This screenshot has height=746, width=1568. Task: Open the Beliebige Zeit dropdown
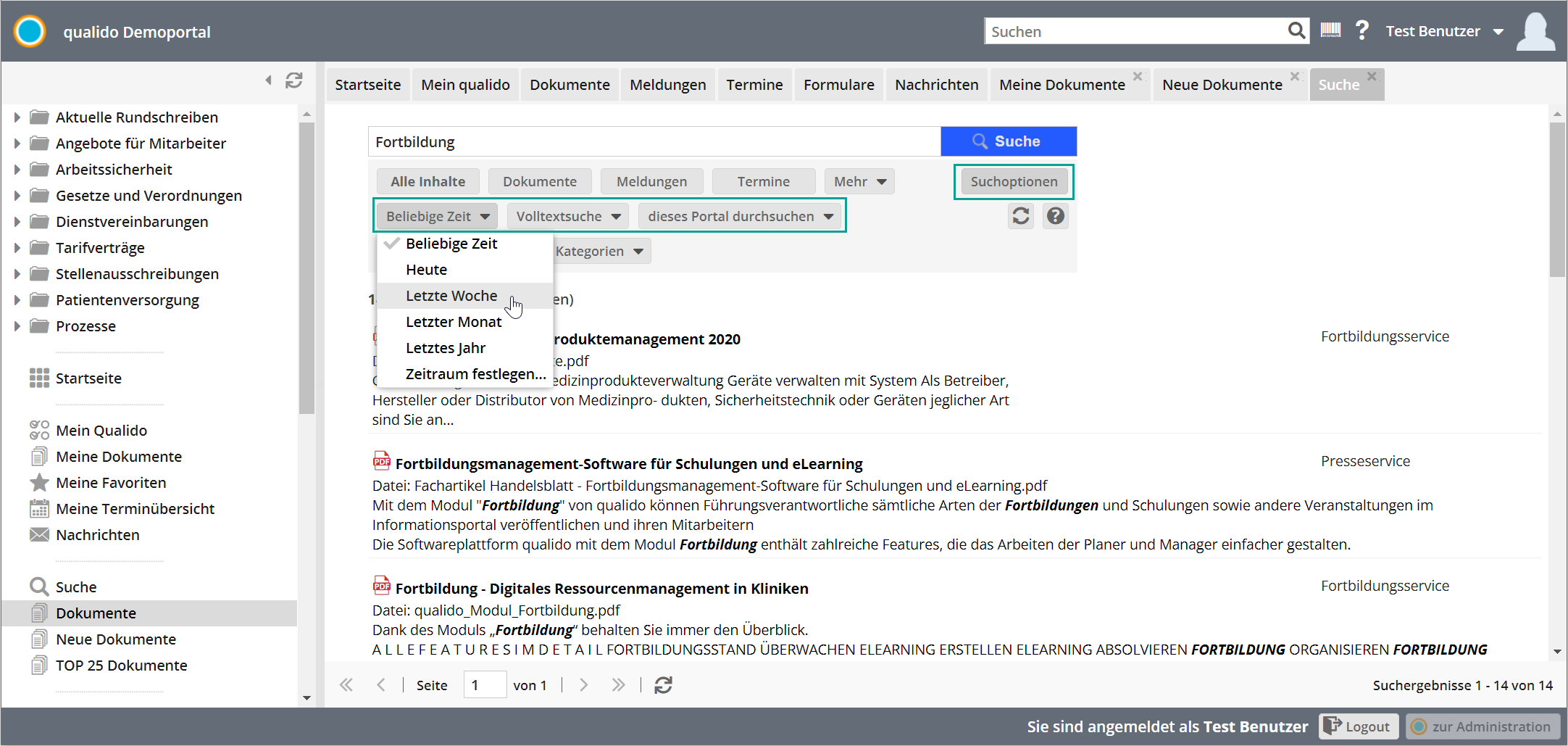437,216
